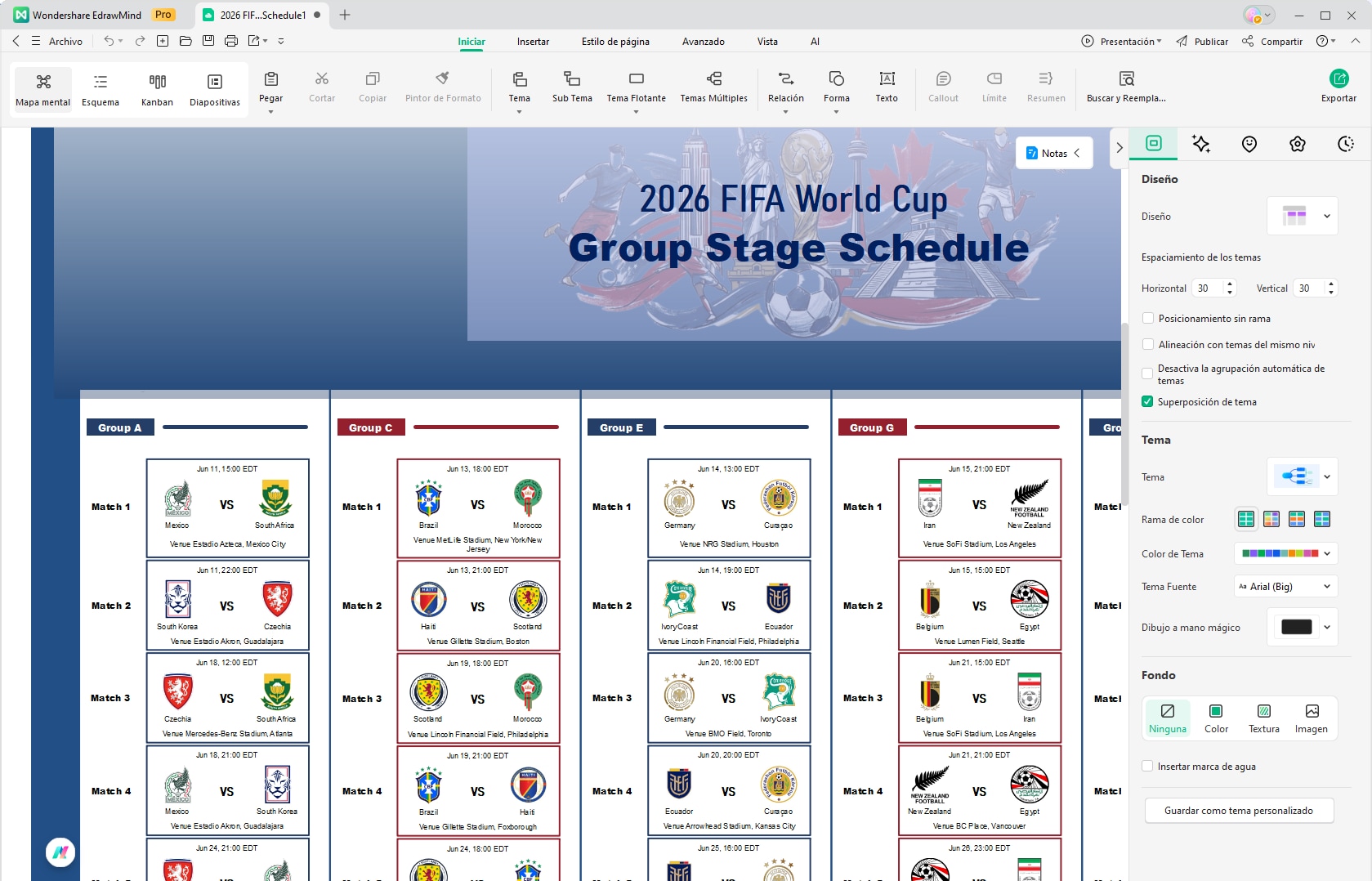Viewport: 1372px width, 881px height.
Task: Save the document with disk icon
Action: [208, 41]
